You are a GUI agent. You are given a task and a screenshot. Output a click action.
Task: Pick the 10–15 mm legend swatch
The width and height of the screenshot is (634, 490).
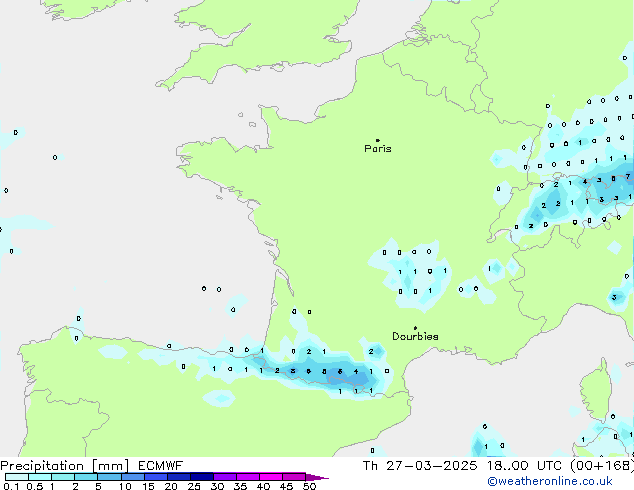click(x=132, y=477)
